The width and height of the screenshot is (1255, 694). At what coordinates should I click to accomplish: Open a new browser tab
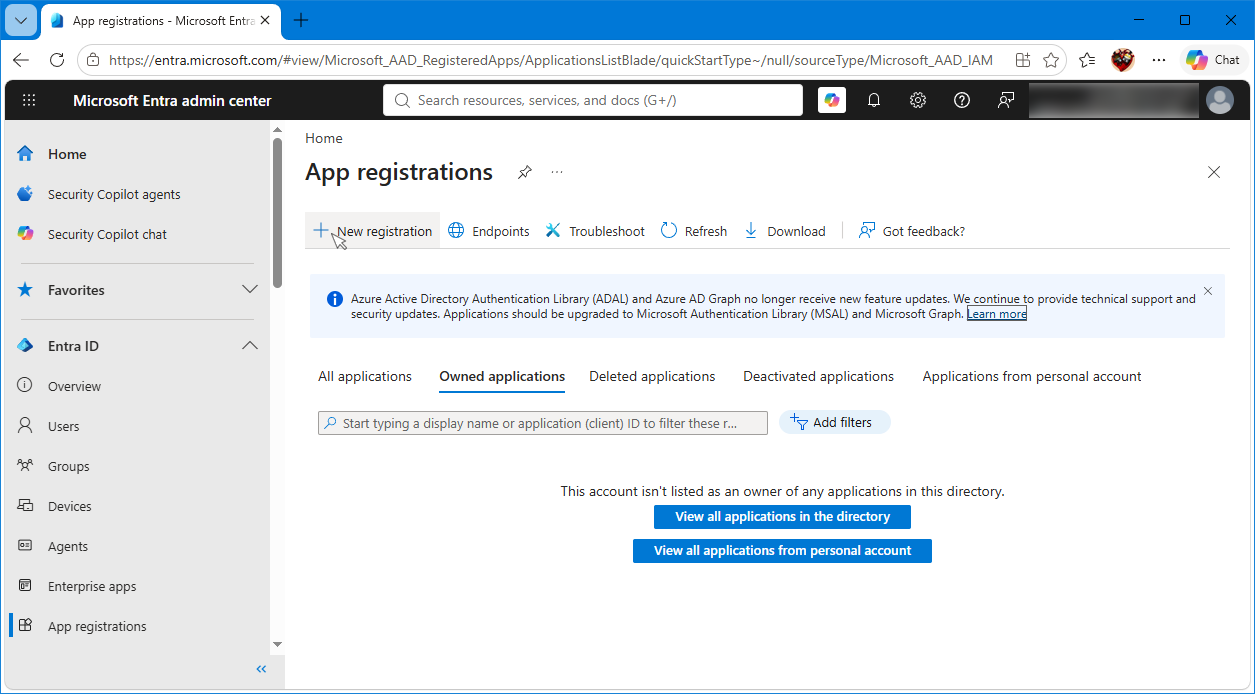click(x=301, y=20)
